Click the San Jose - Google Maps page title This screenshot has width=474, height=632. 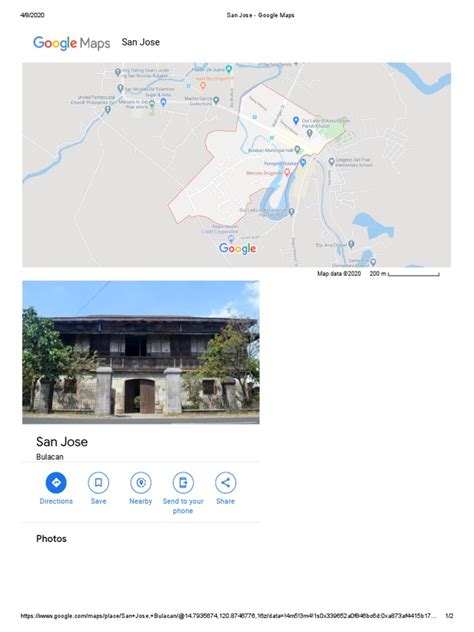coord(260,15)
